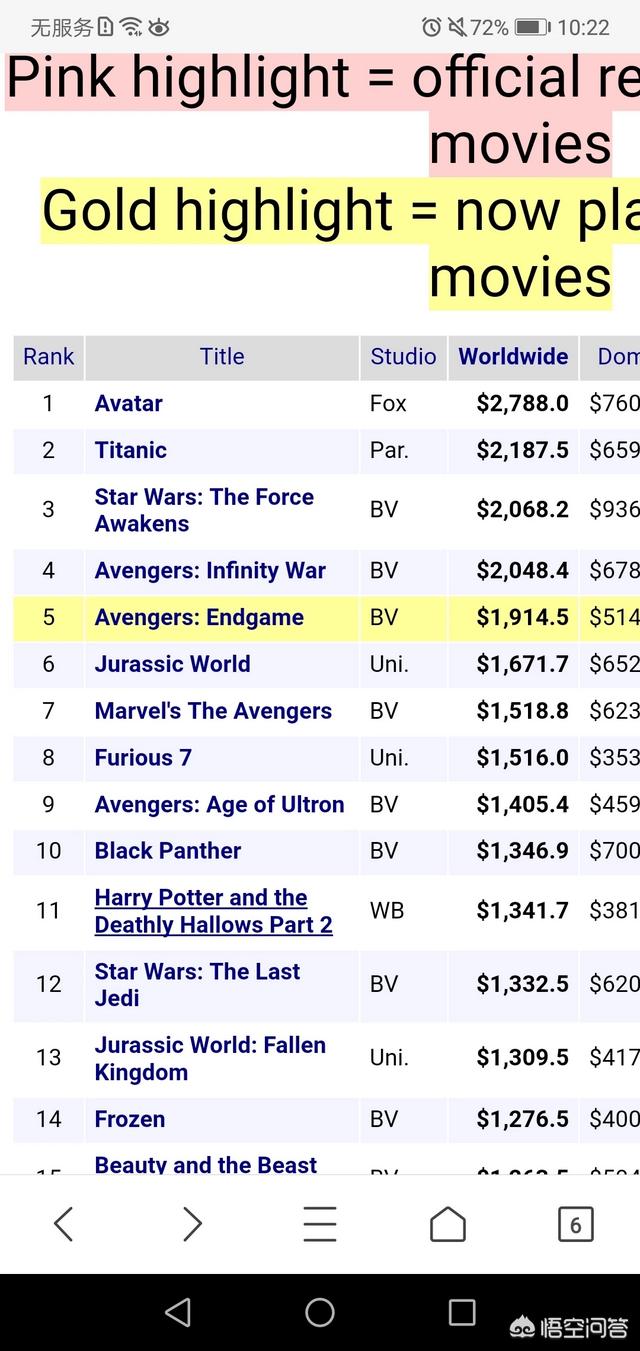Sort table by Studio column header
The width and height of the screenshot is (640, 1351).
403,357
